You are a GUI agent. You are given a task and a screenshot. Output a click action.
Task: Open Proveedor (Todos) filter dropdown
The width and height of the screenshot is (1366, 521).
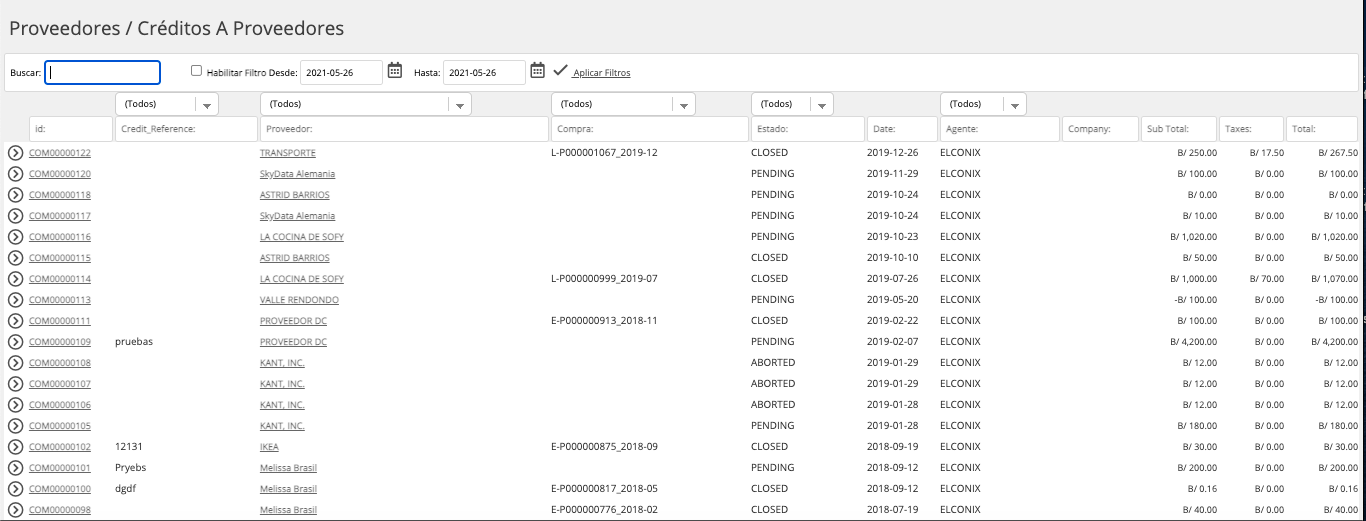366,104
